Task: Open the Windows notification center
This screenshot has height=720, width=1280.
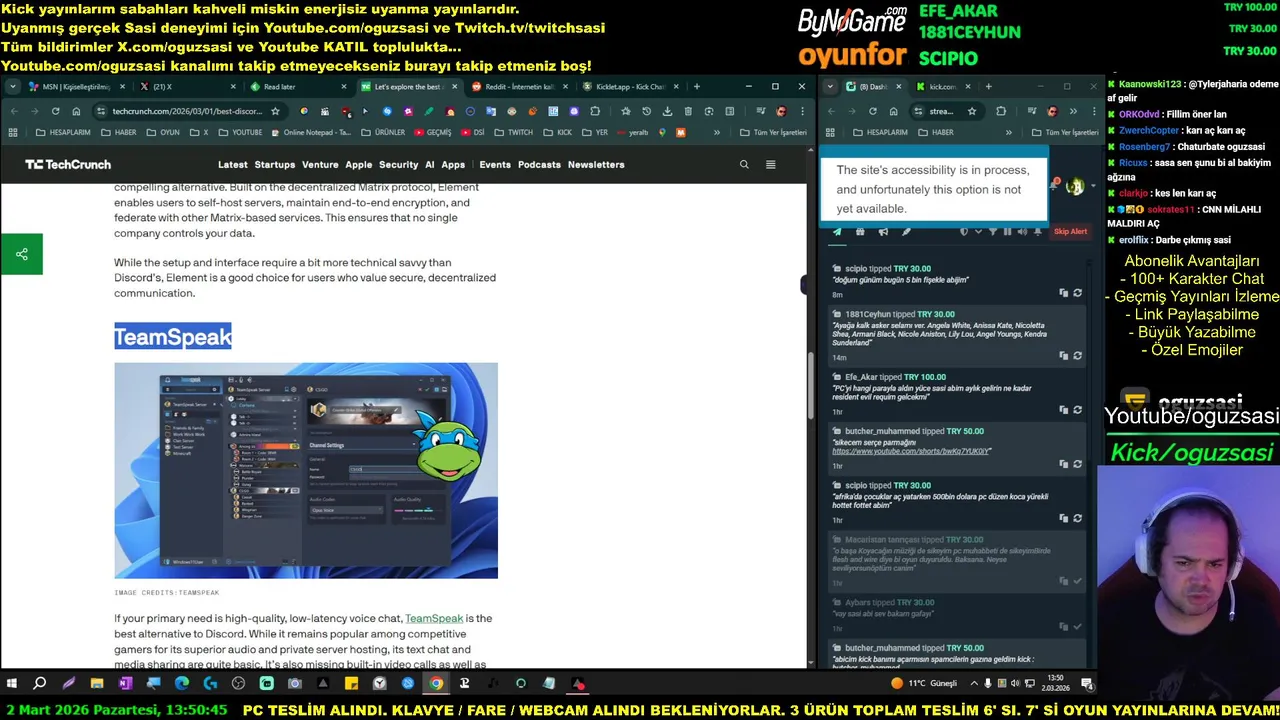Action: pos(1087,684)
